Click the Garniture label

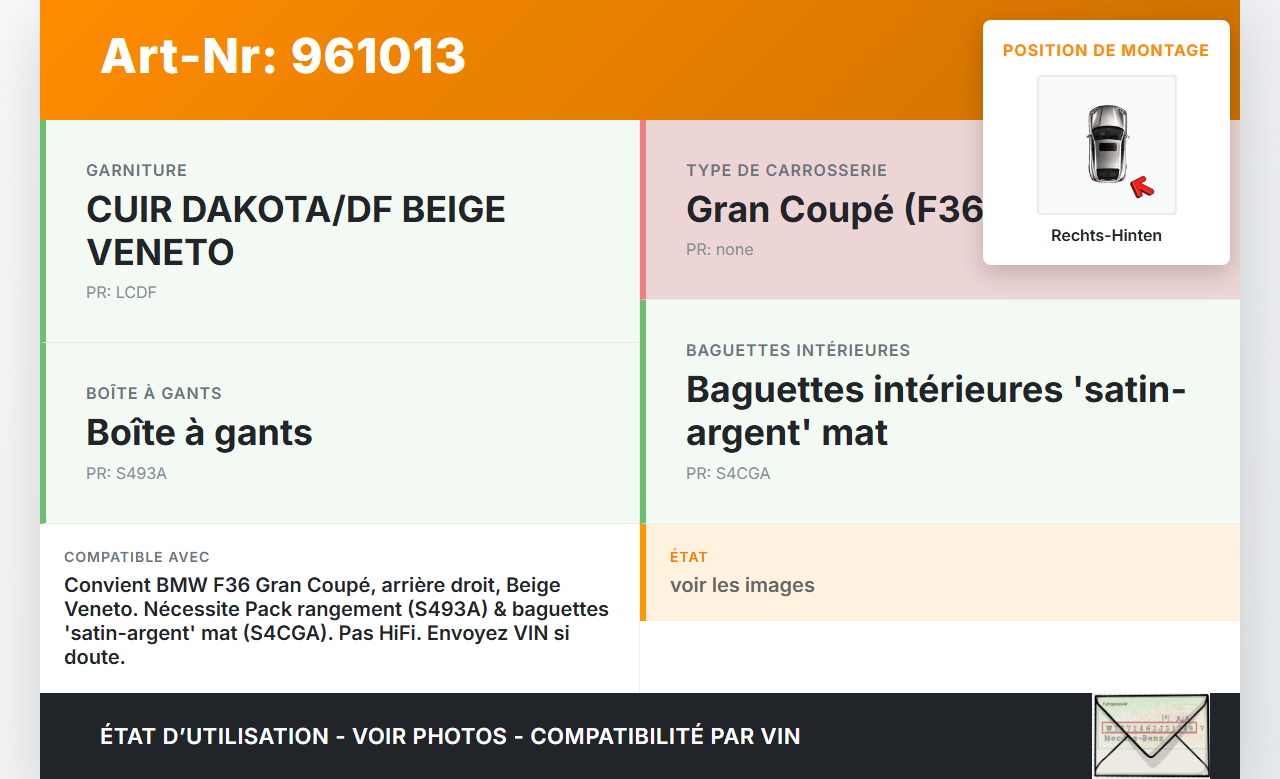point(136,171)
